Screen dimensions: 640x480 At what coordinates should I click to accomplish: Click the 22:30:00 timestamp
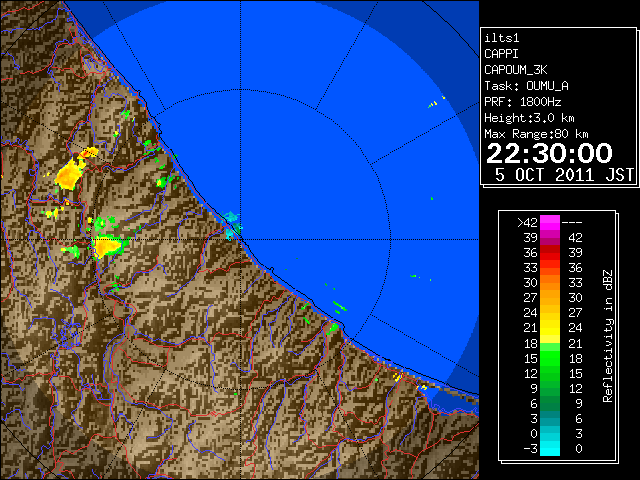pyautogui.click(x=549, y=153)
